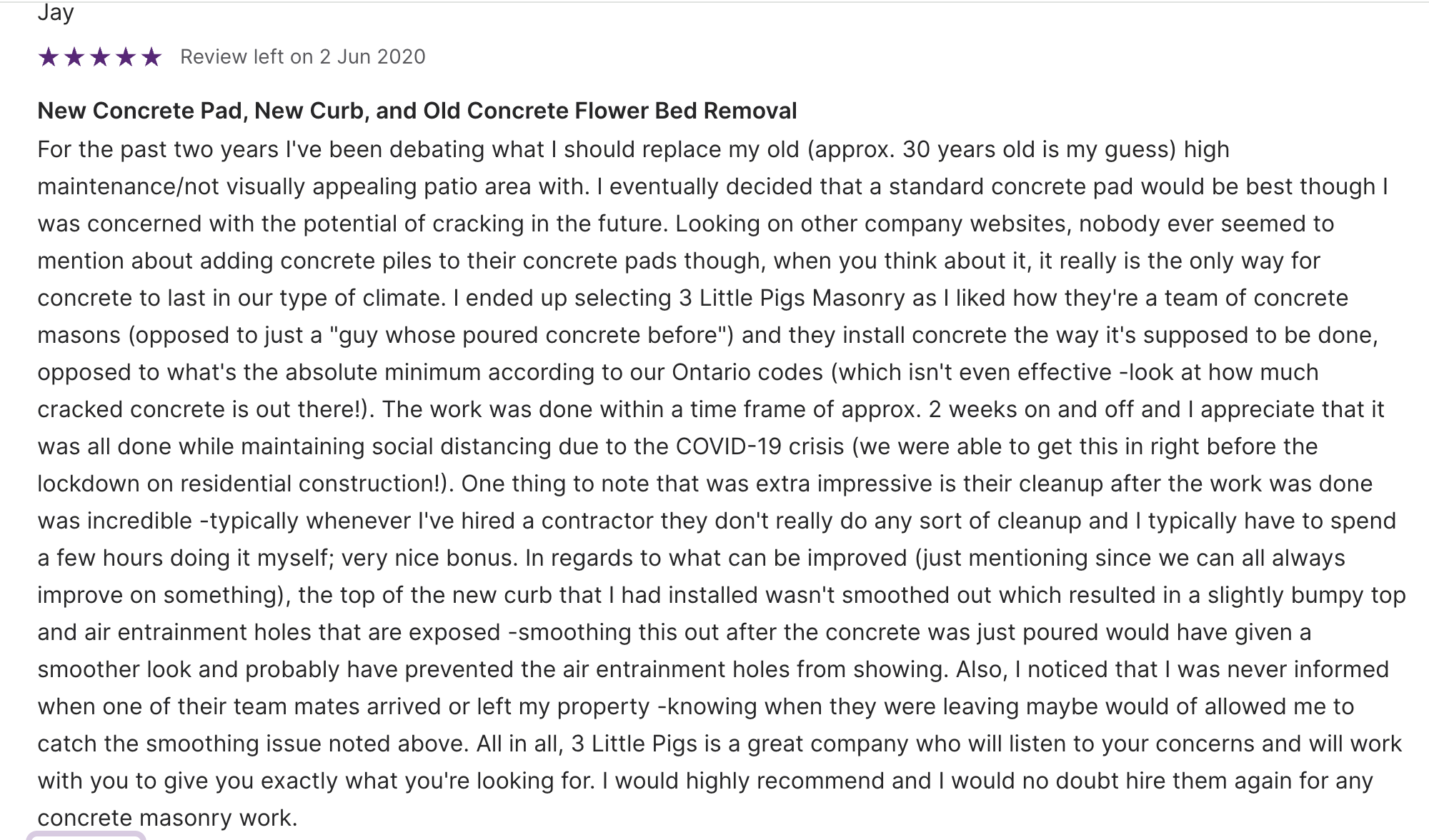The image size is (1429, 840).
Task: Click the review date 2 Jun 2020
Action: (372, 56)
